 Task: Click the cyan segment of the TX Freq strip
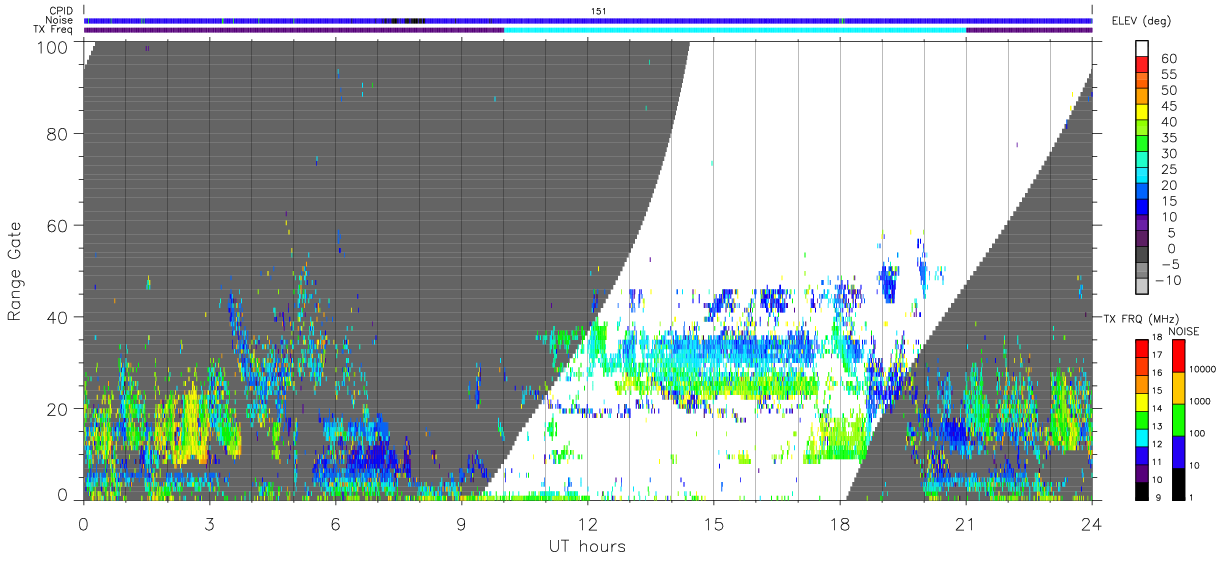735,30
